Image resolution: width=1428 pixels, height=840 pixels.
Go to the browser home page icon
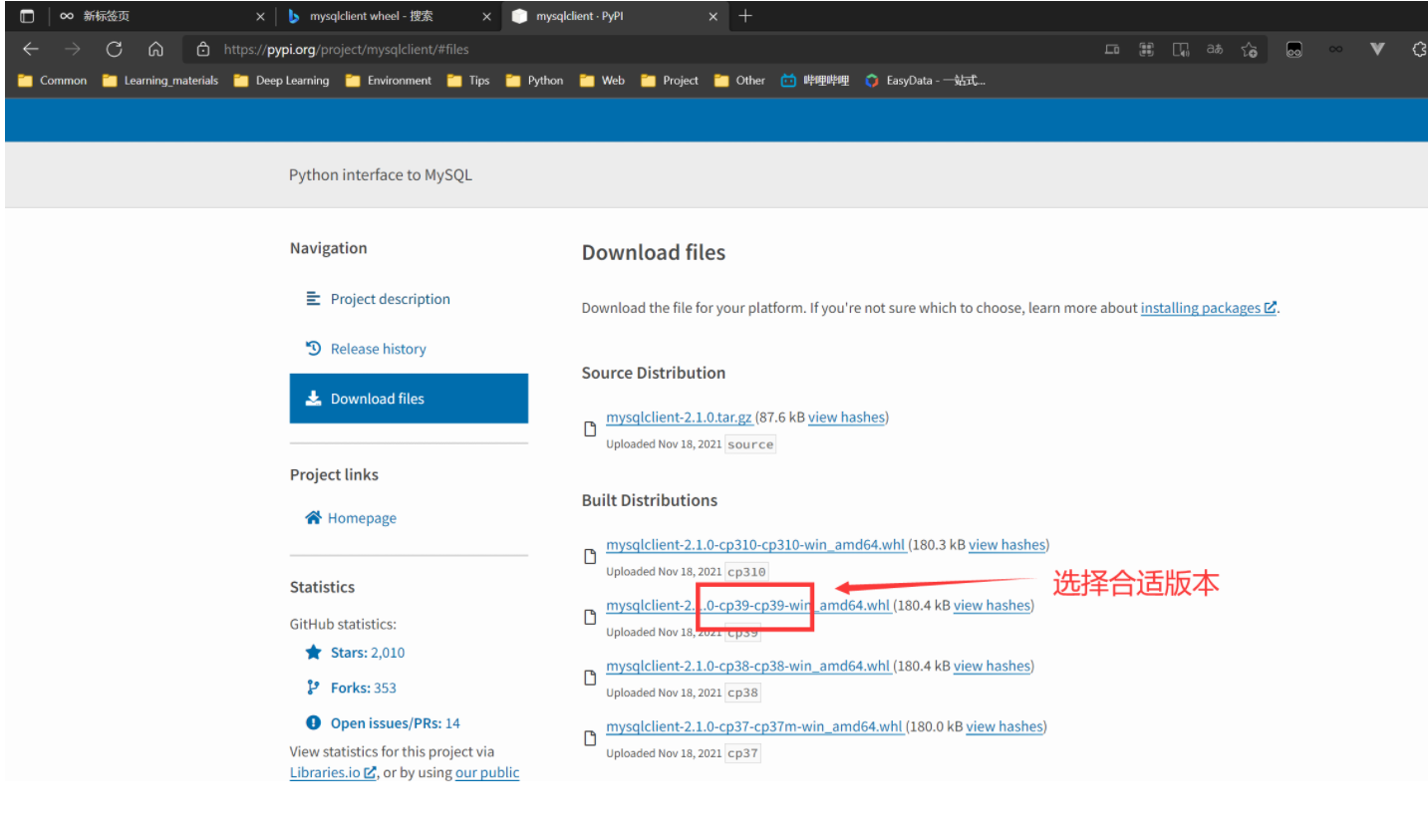[x=155, y=49]
